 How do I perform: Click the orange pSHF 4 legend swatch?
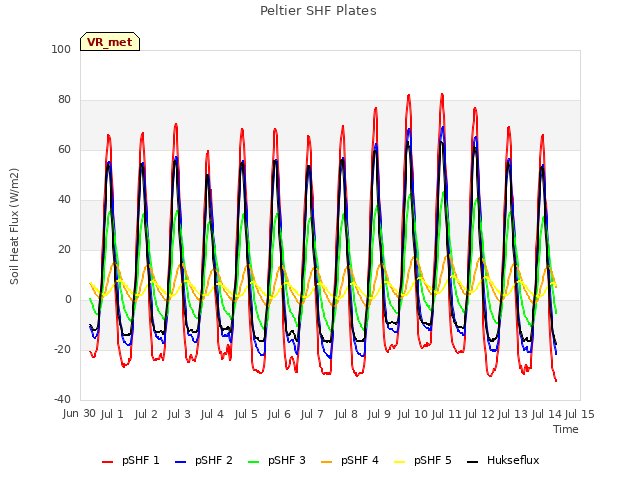(x=327, y=462)
